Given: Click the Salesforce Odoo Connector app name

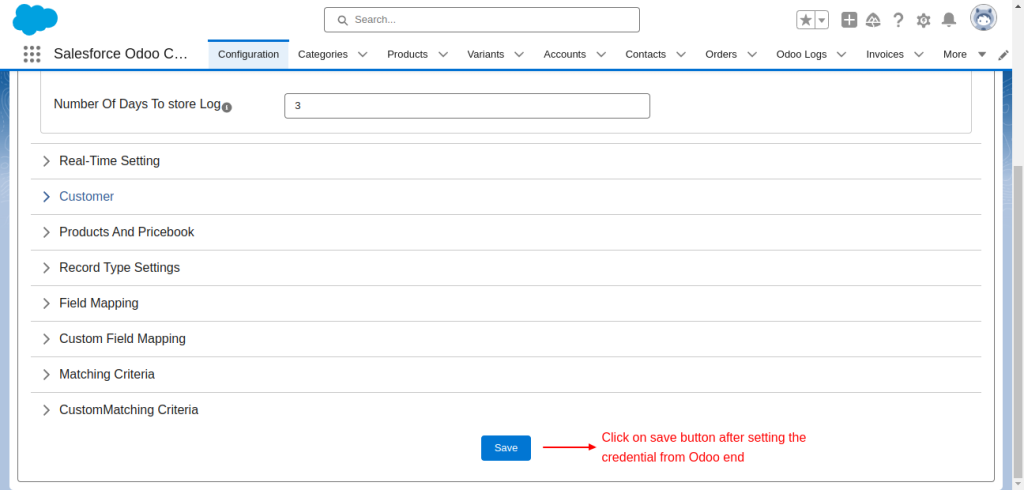Looking at the screenshot, I should pos(120,54).
